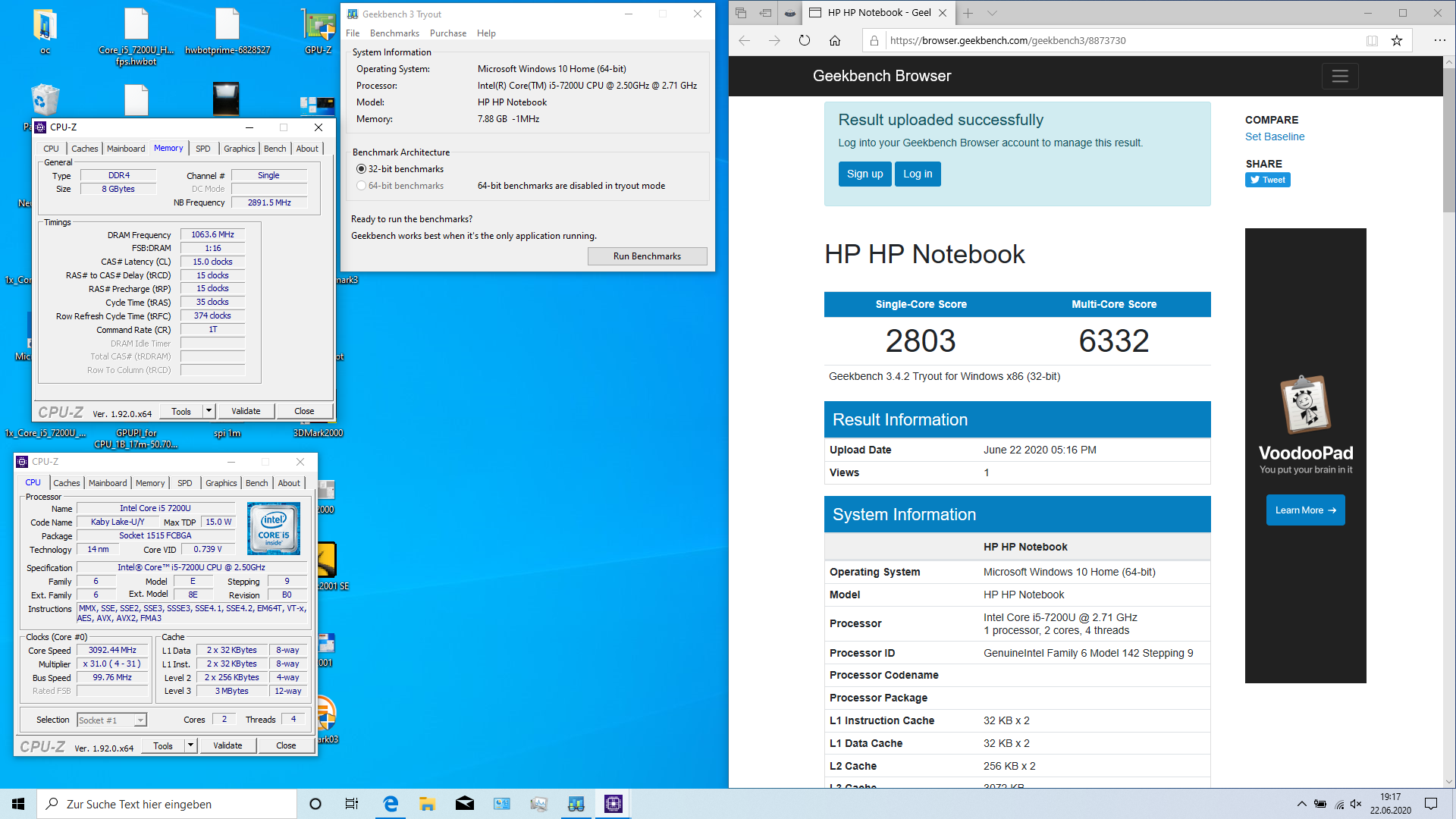
Task: Close the HP HP Notebook browser tab
Action: point(943,13)
